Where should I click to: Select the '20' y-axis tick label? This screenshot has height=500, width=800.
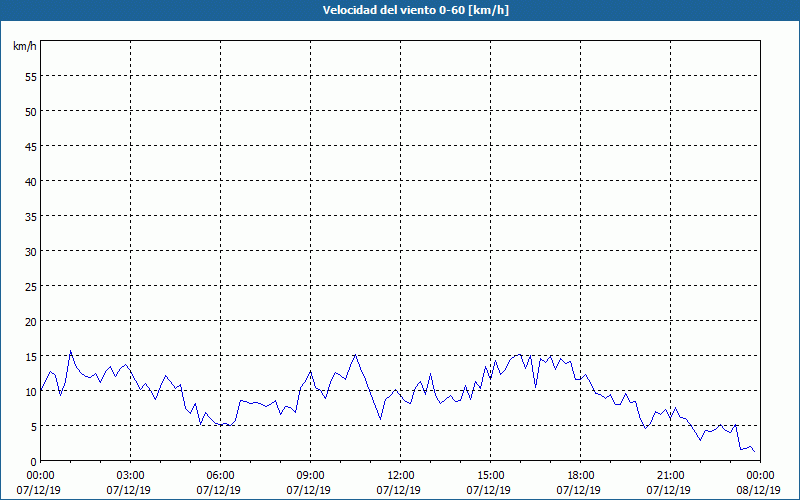click(x=31, y=322)
